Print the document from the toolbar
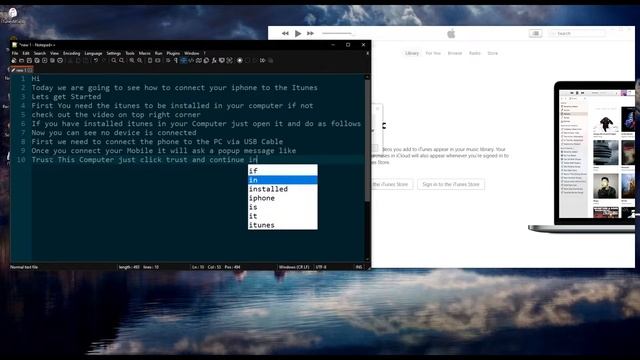This screenshot has width=640, height=360. tap(60, 60)
